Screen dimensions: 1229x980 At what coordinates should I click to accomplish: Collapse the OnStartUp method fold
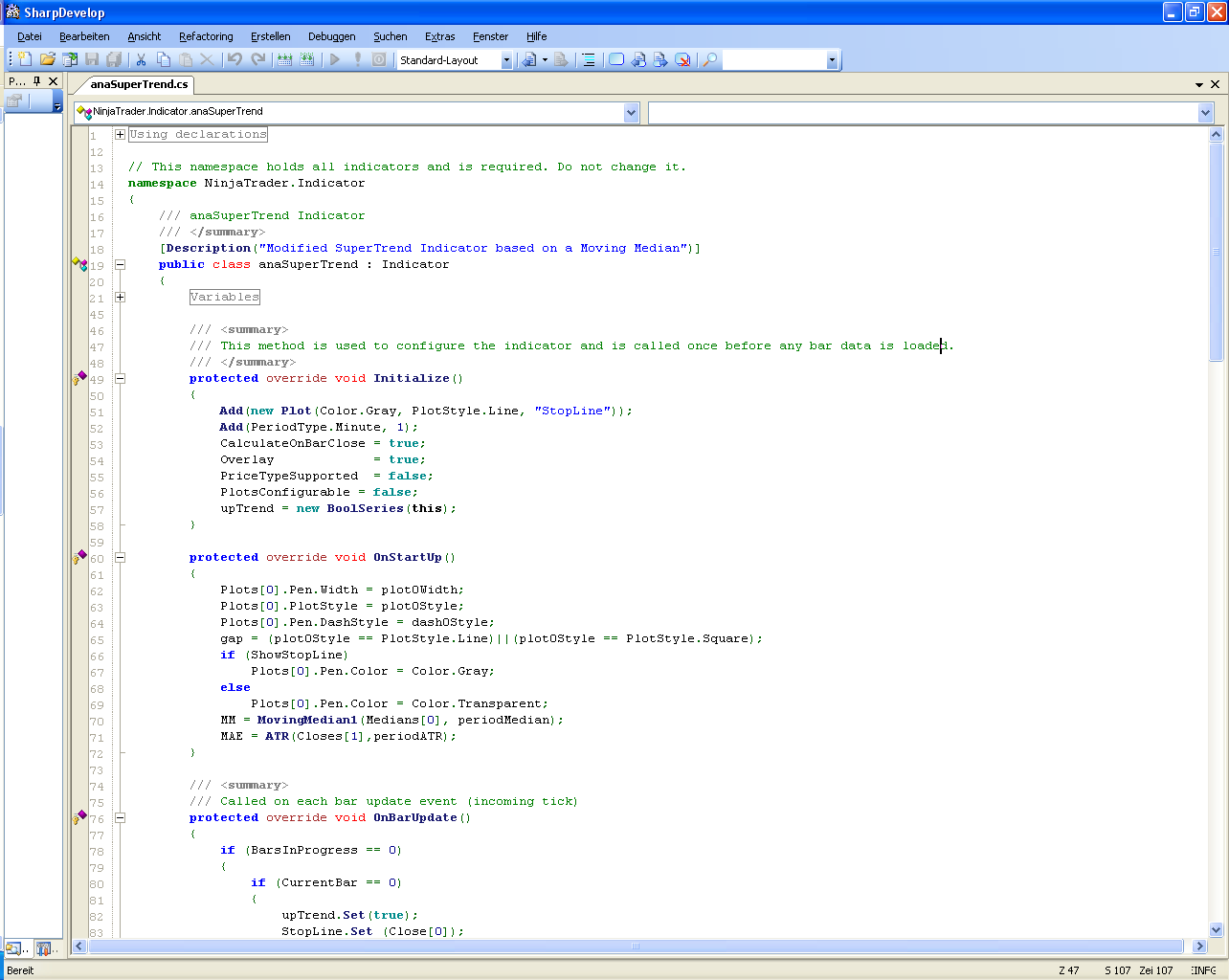[120, 557]
